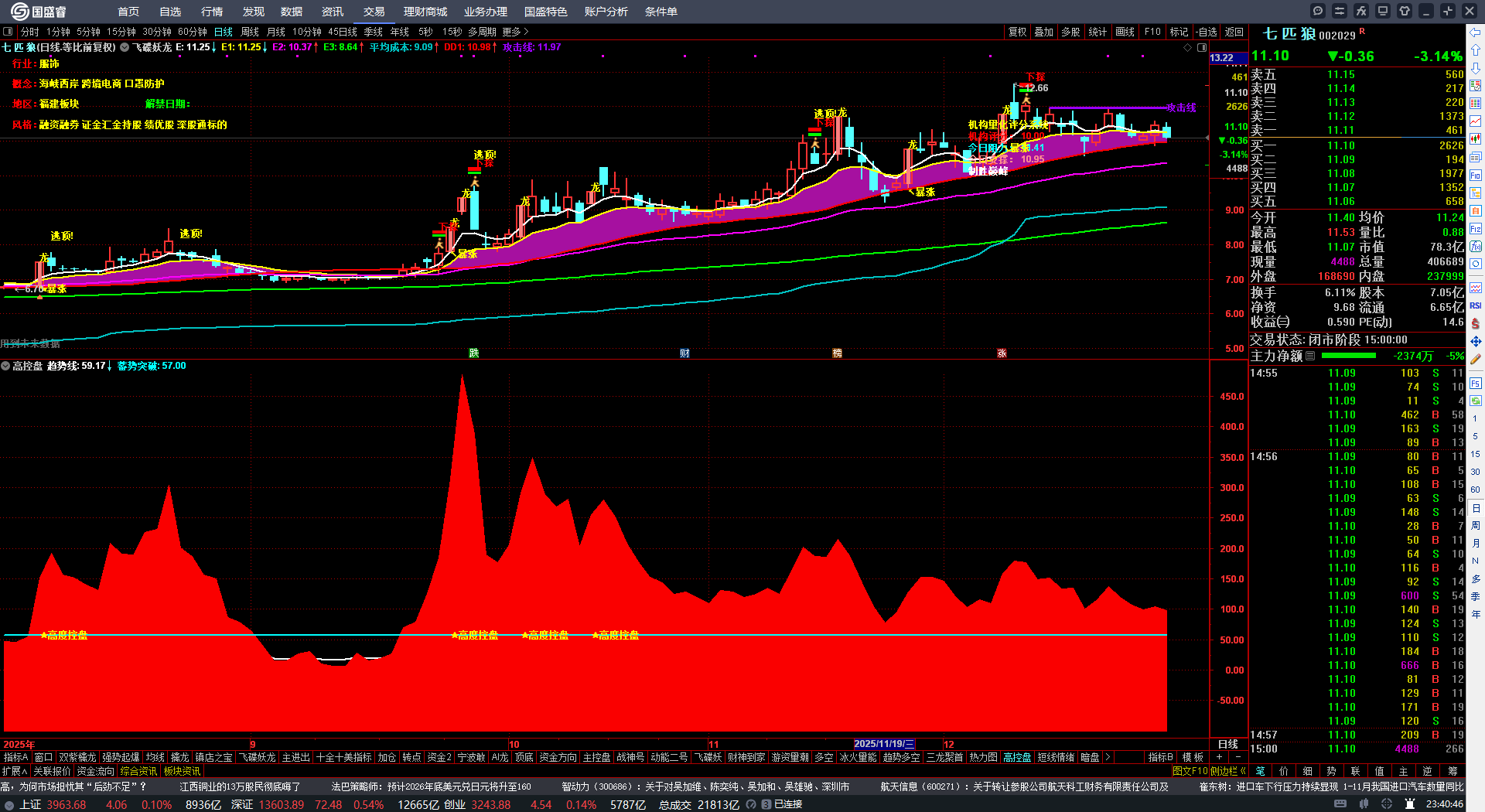The height and width of the screenshot is (812, 1485).
Task: Collapse the 侧边栏 sidebar
Action: coord(1227,771)
